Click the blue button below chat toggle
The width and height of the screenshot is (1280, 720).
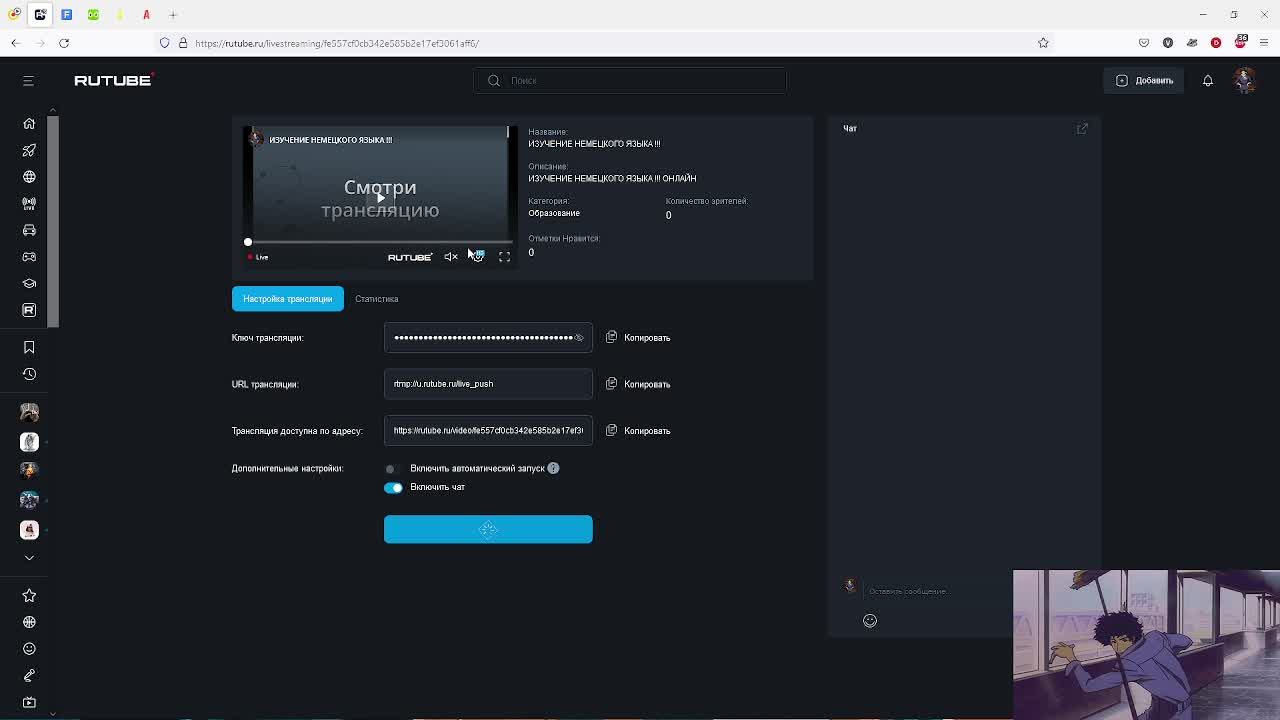(x=488, y=529)
